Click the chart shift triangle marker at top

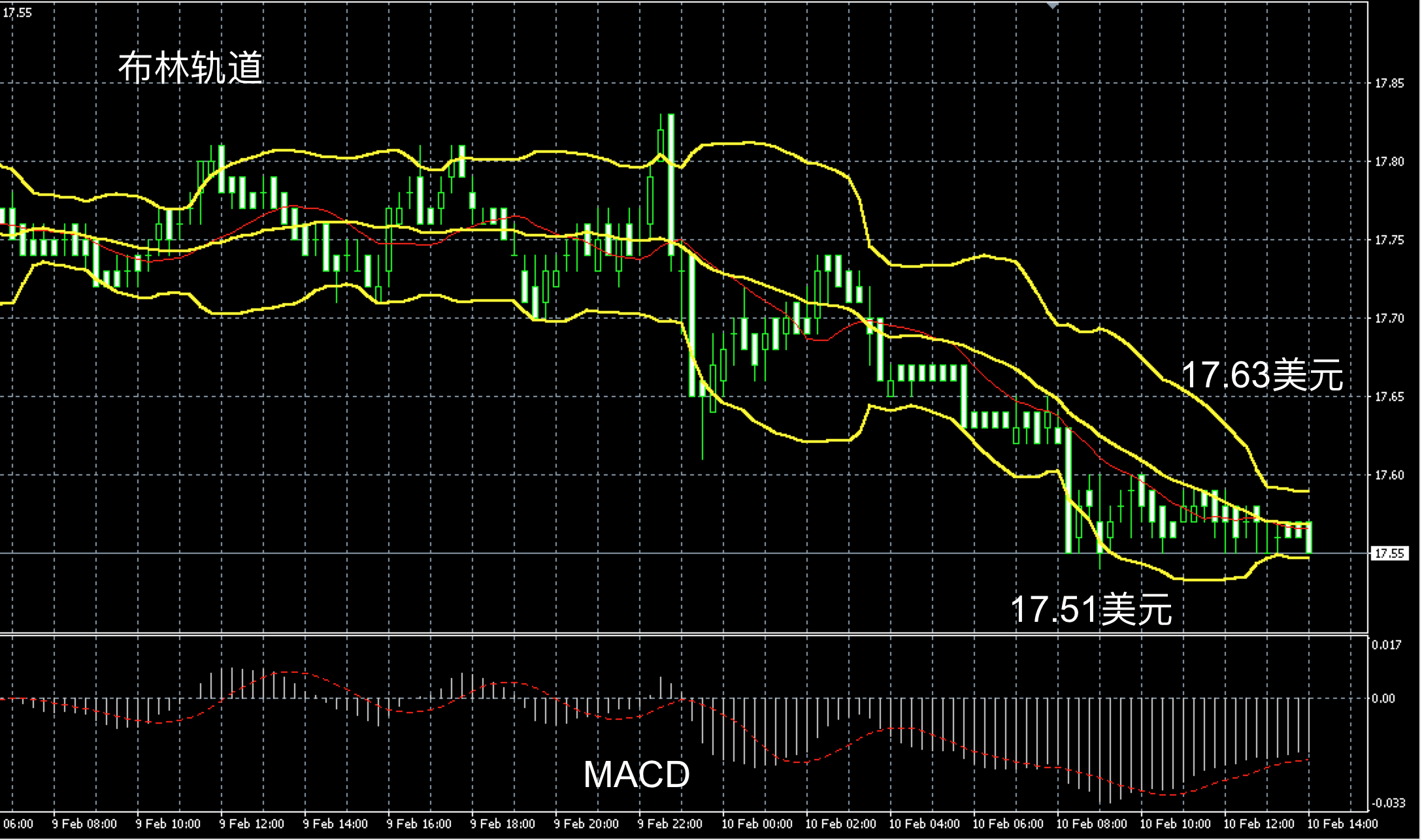[x=1053, y=6]
